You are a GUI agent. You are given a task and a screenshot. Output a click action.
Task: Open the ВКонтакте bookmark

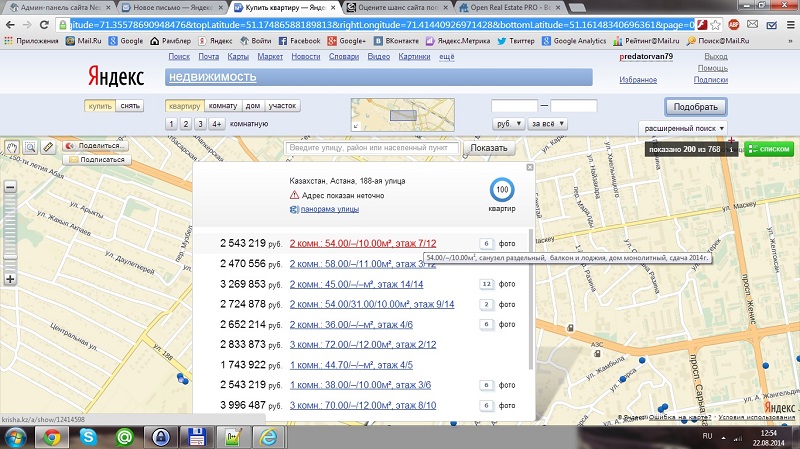tap(396, 41)
